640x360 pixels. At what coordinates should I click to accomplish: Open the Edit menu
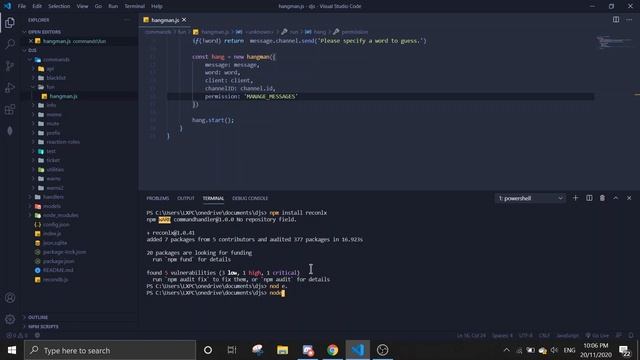click(37, 6)
